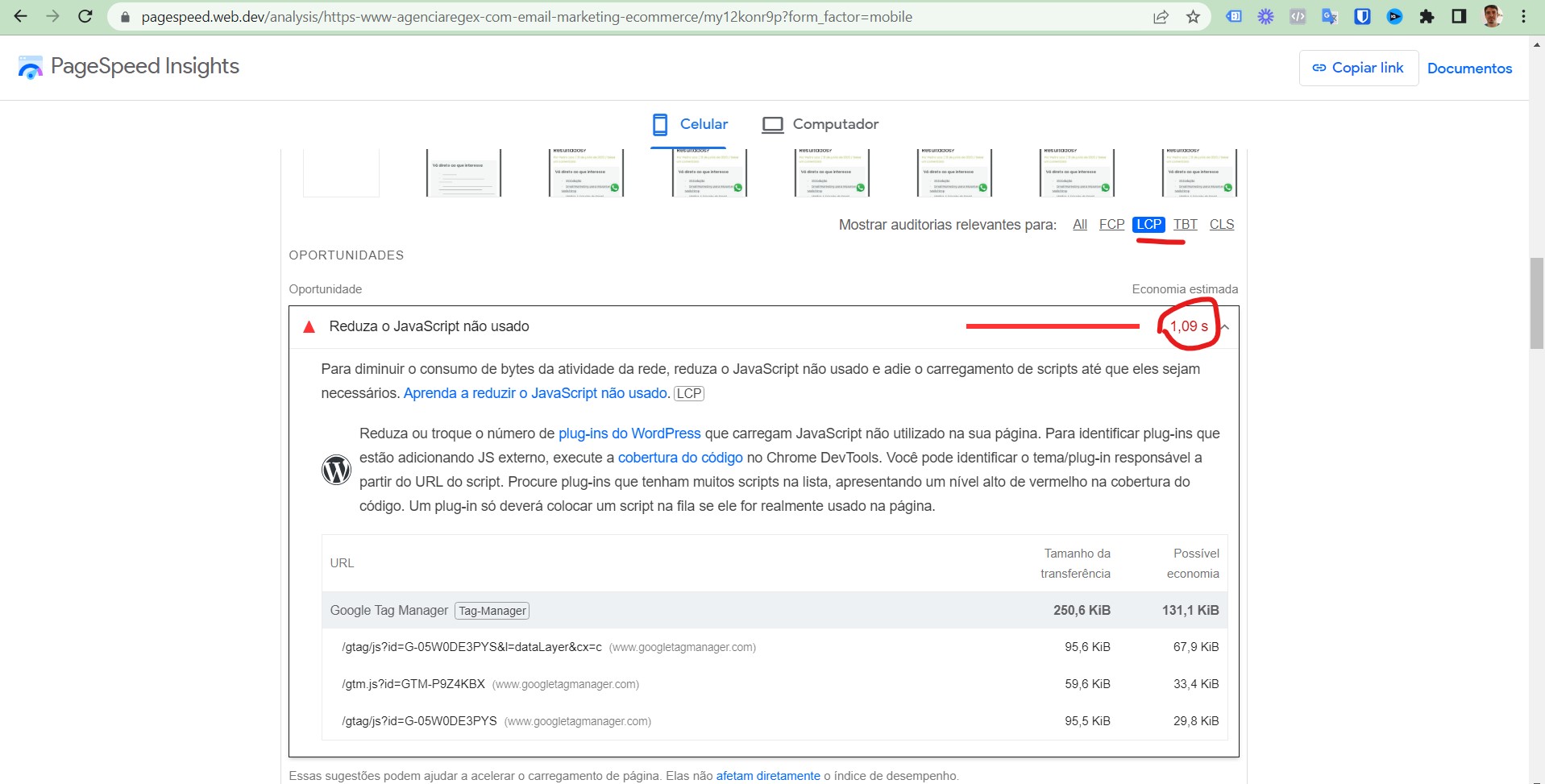Select the LCP audit filter
1545x784 pixels.
(1148, 225)
